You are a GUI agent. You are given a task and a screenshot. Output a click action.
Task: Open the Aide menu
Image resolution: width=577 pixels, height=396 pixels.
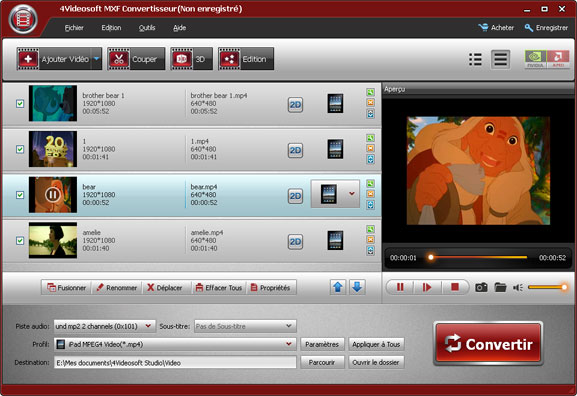tap(179, 28)
